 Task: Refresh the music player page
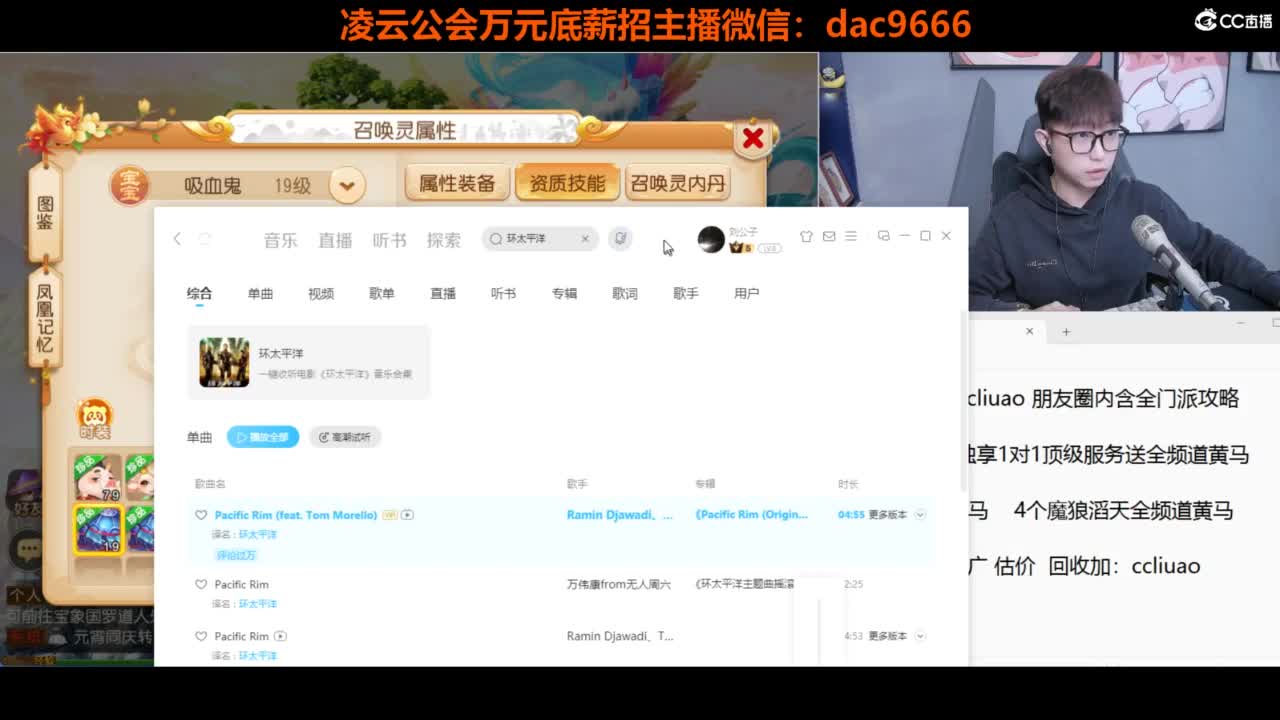[x=205, y=238]
